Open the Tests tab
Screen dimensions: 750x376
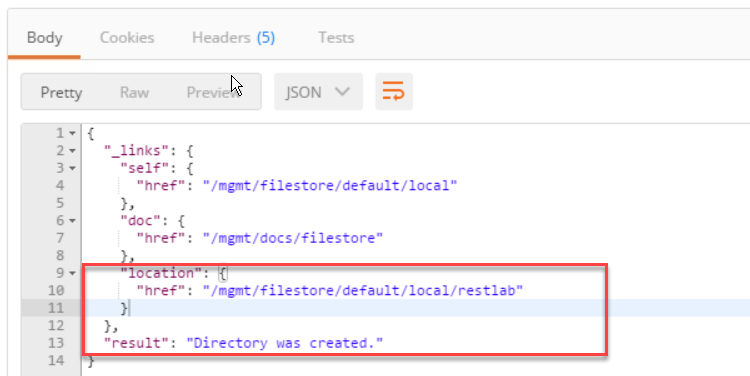pos(336,38)
